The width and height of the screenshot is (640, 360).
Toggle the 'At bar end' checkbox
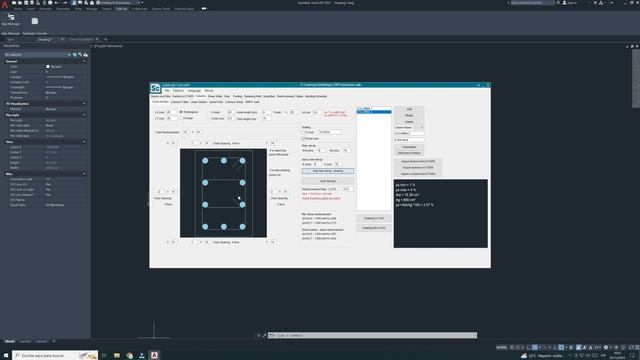[x=303, y=138]
